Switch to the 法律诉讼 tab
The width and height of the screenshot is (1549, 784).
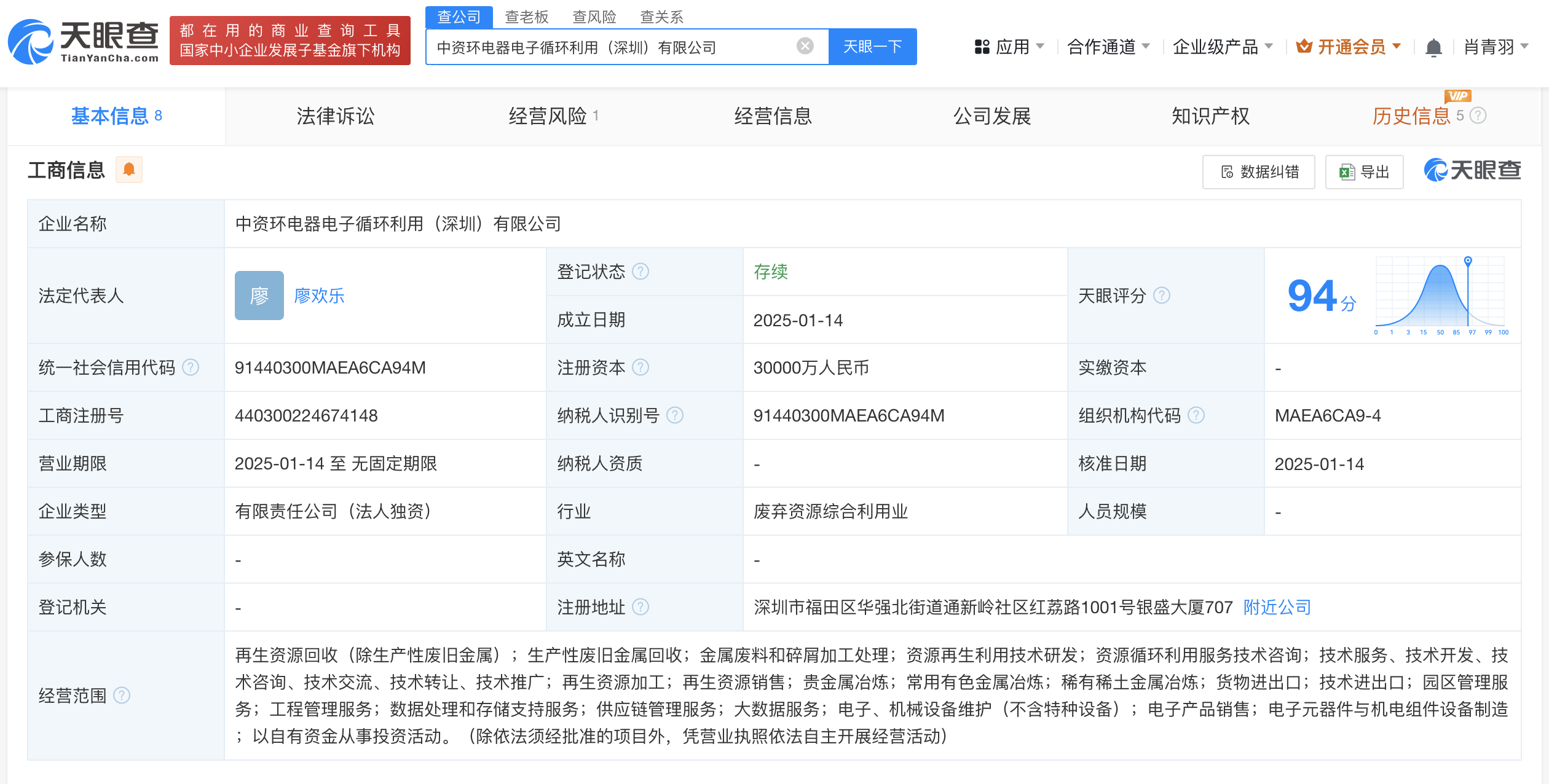(x=335, y=116)
